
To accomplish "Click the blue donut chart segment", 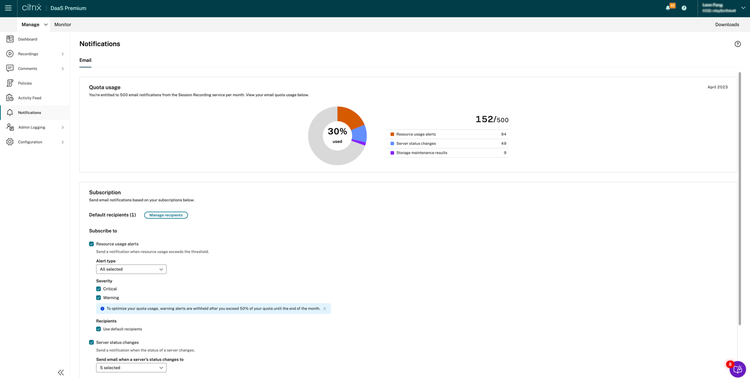I will click(x=360, y=134).
